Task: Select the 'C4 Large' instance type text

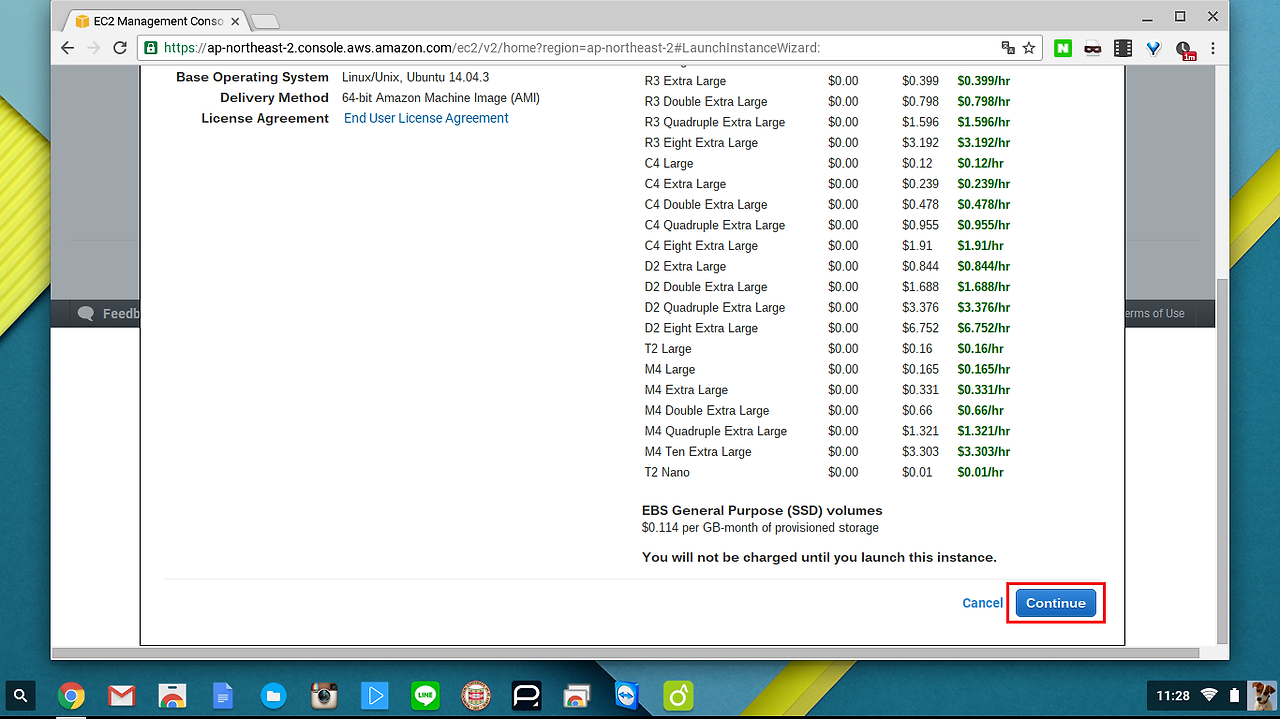Action: [x=669, y=163]
